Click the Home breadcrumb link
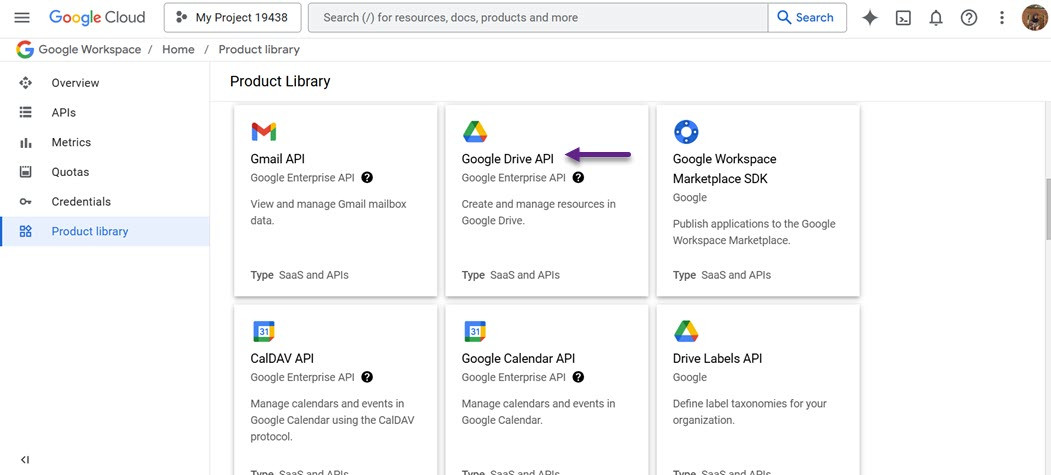This screenshot has width=1051, height=475. (178, 49)
